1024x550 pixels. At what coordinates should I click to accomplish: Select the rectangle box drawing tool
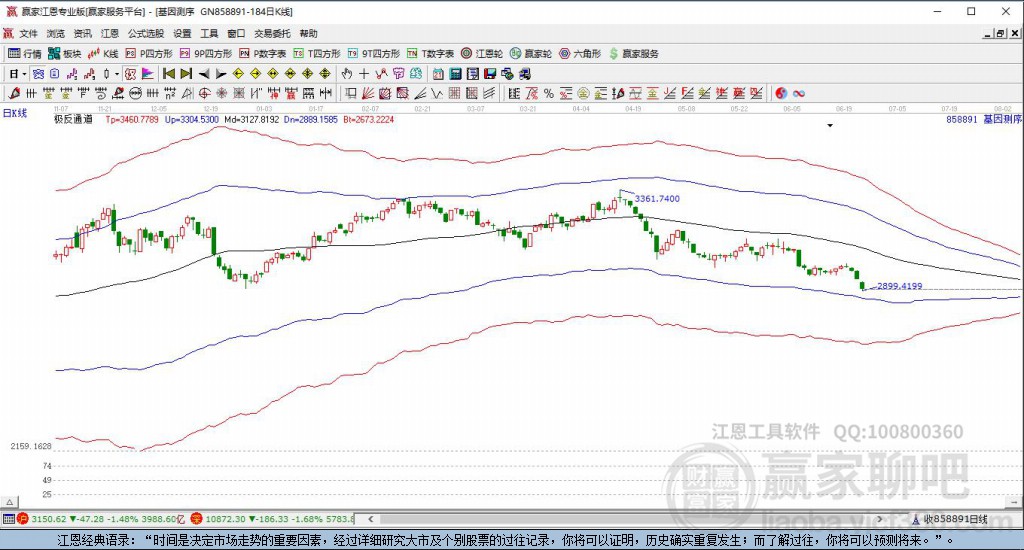[x=351, y=93]
